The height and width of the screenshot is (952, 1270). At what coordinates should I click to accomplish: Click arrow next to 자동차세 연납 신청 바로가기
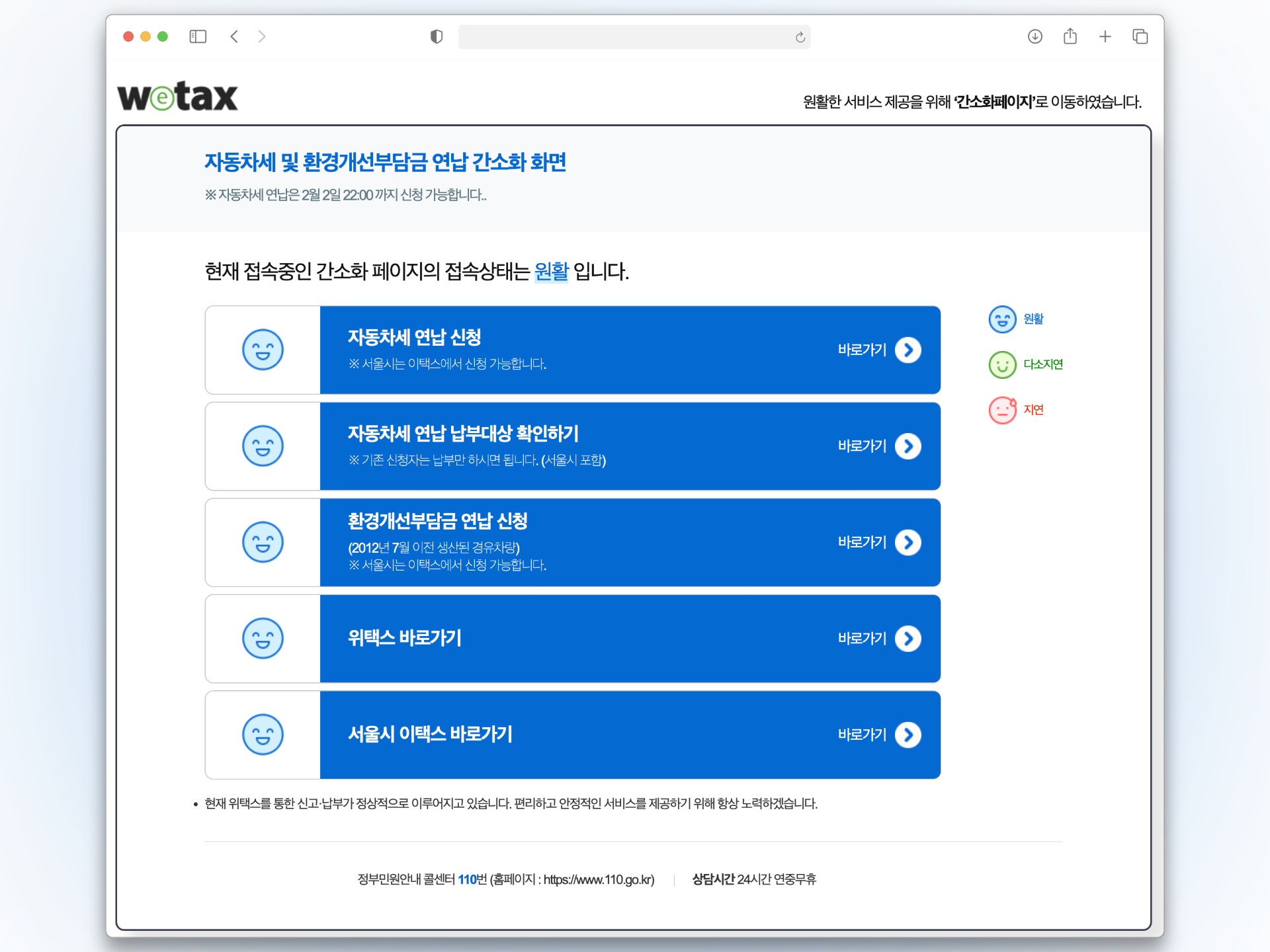tap(908, 350)
